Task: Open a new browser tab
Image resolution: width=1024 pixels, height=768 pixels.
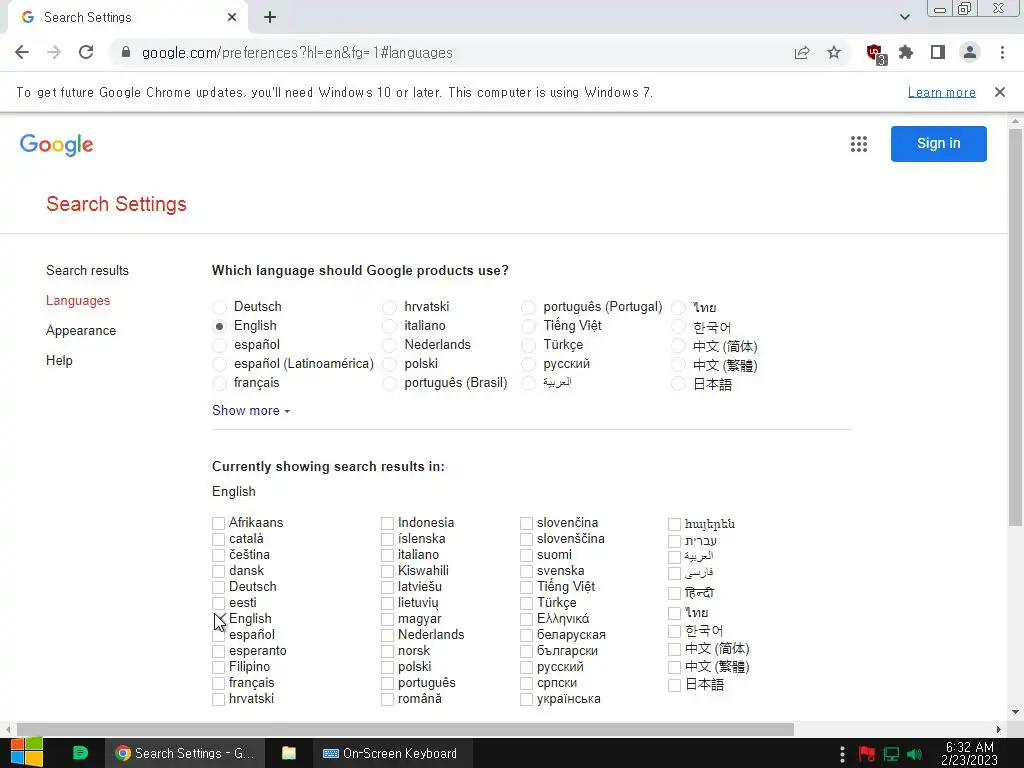Action: coord(270,17)
